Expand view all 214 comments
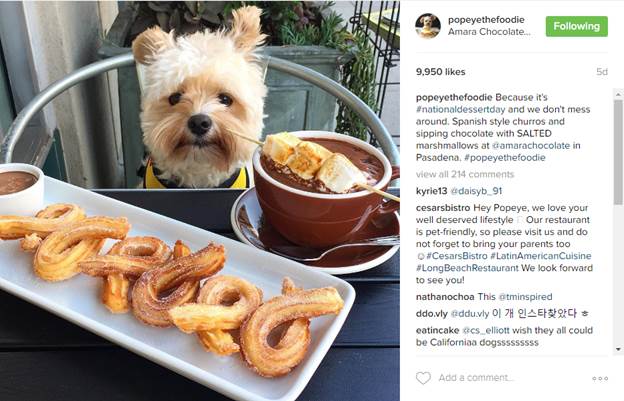This screenshot has height=401, width=624. coord(465,174)
